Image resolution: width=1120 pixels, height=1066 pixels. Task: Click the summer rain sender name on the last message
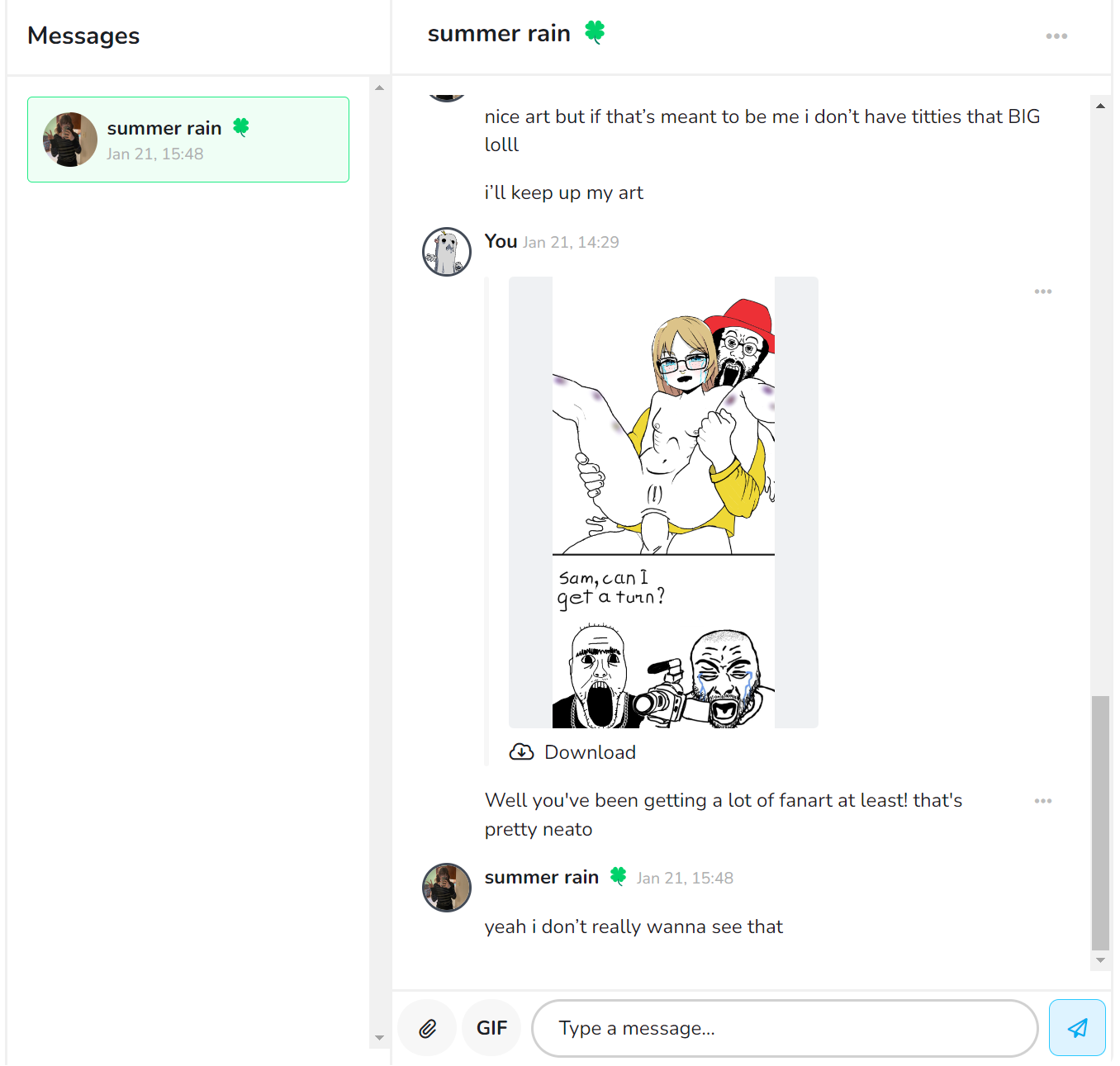tap(542, 877)
